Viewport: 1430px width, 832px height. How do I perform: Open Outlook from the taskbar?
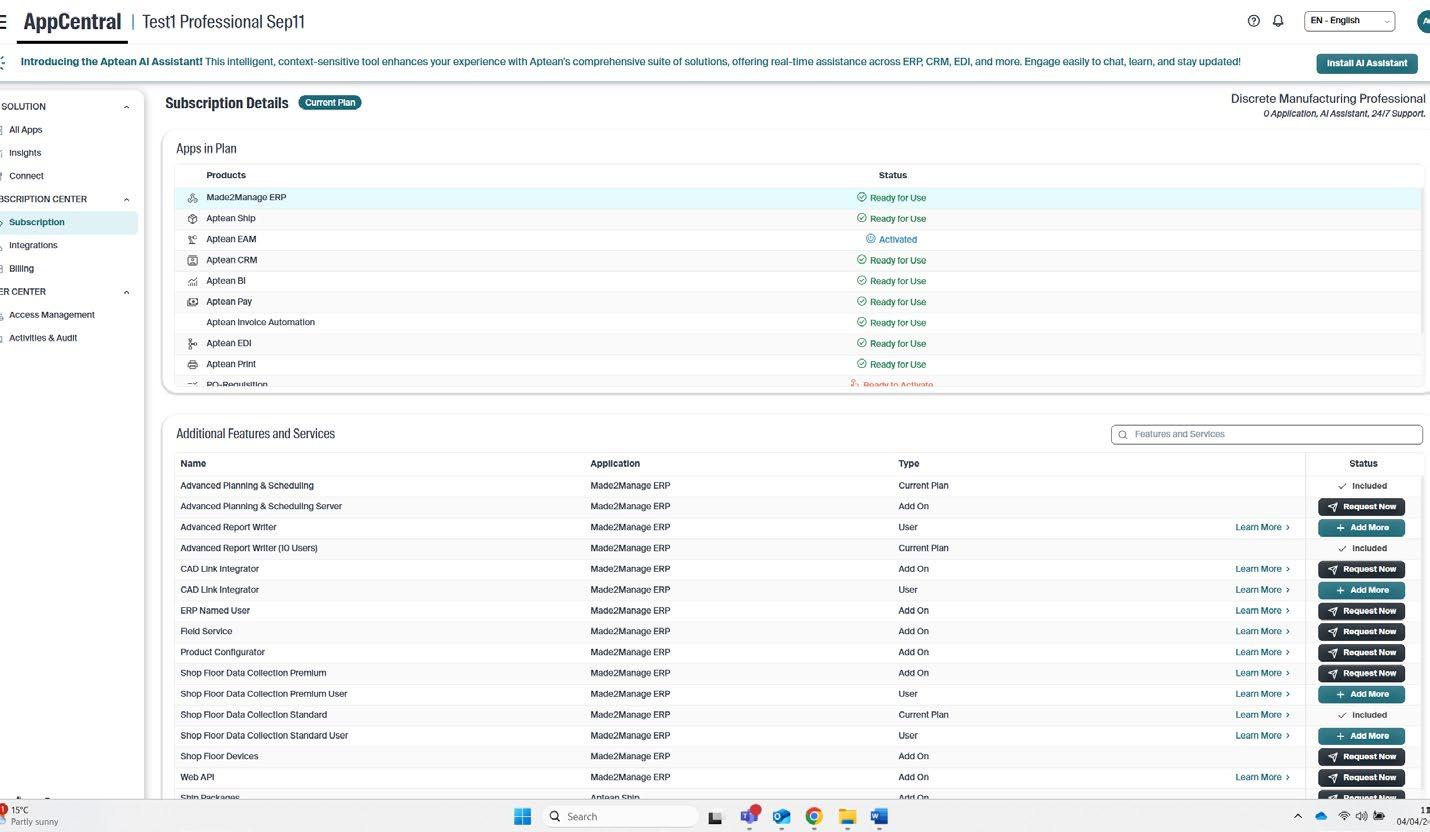pos(781,816)
